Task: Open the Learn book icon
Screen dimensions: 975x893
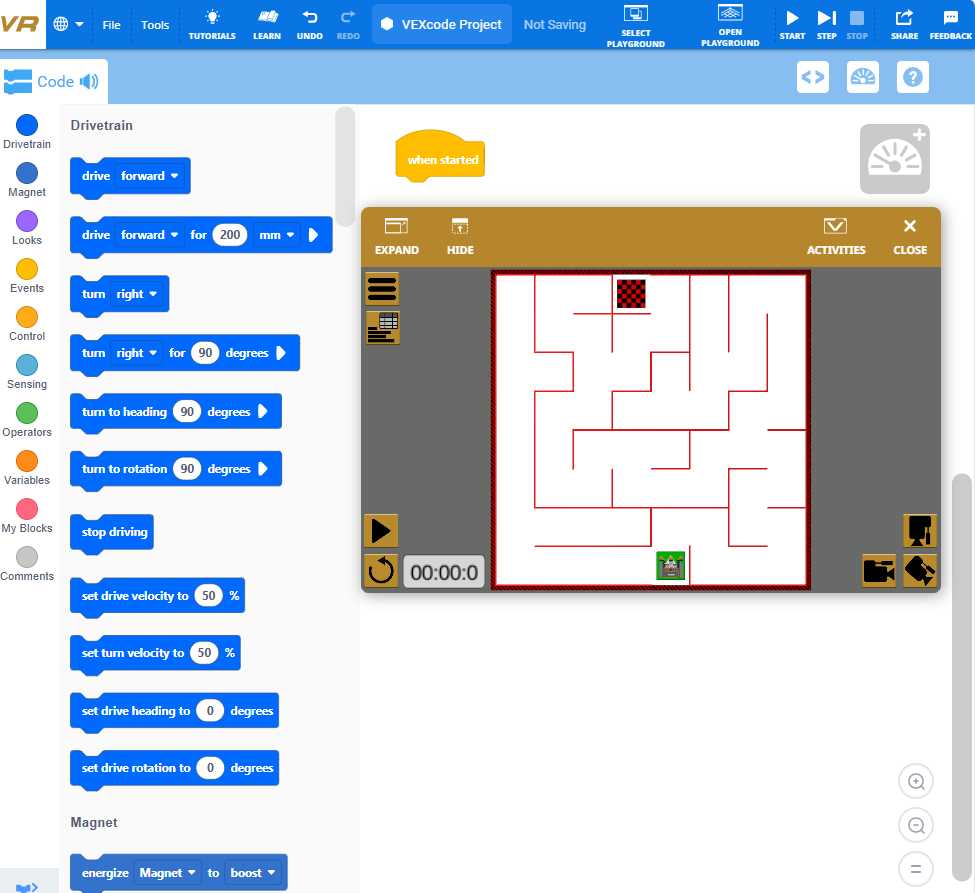Action: [x=267, y=25]
